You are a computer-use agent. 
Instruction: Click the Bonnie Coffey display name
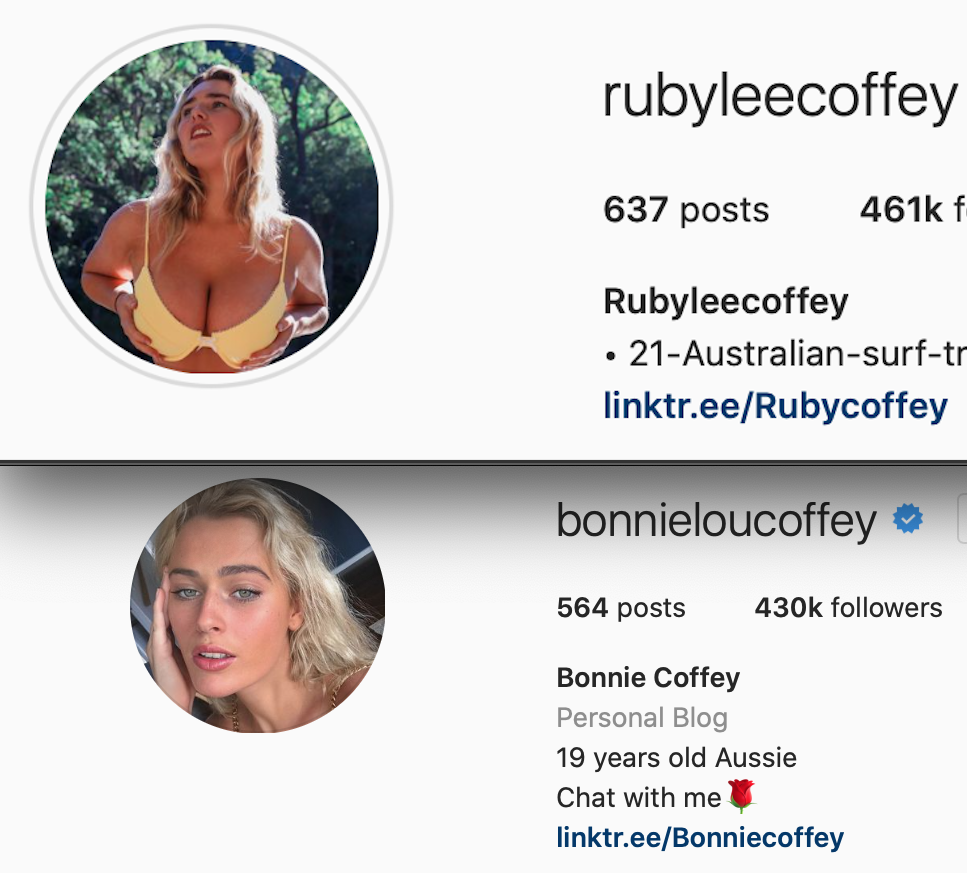(648, 678)
